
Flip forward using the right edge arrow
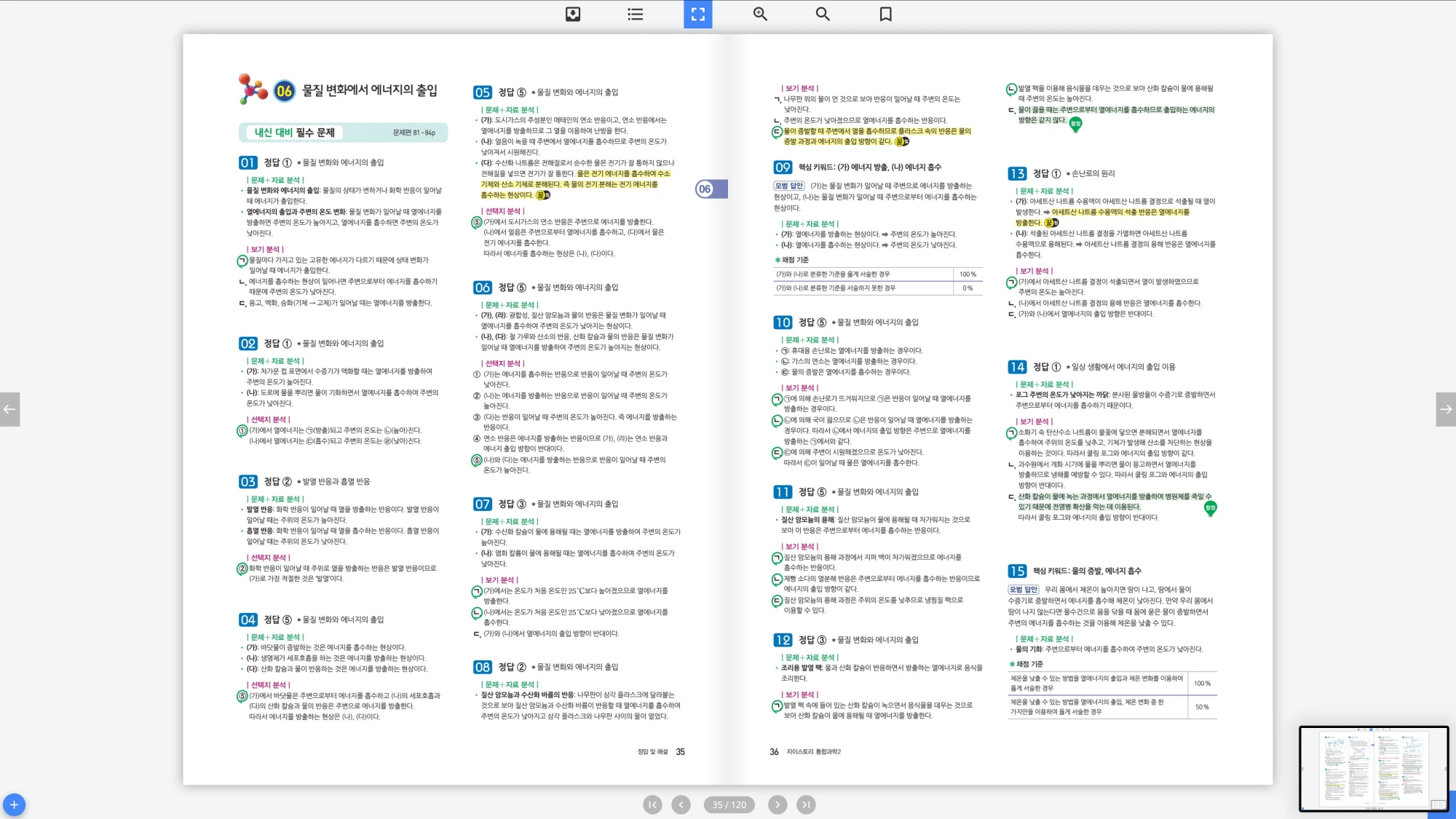click(x=1446, y=409)
